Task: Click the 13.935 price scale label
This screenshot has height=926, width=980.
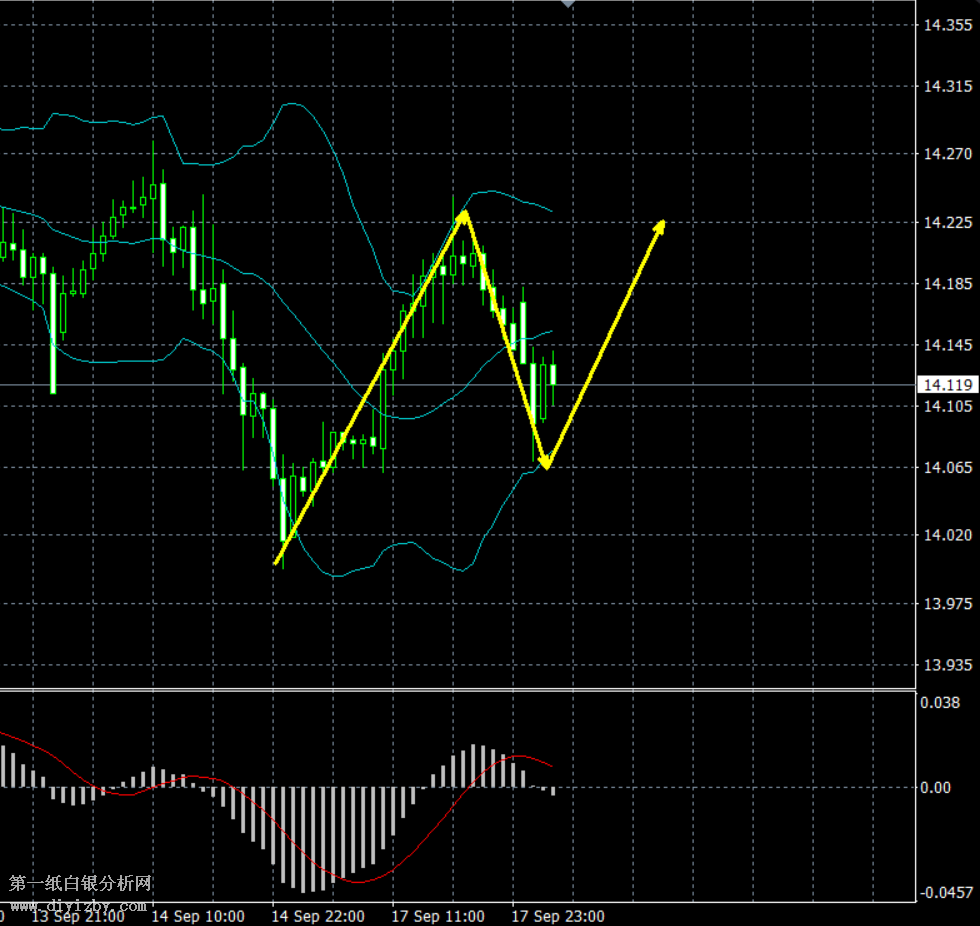Action: pyautogui.click(x=945, y=666)
